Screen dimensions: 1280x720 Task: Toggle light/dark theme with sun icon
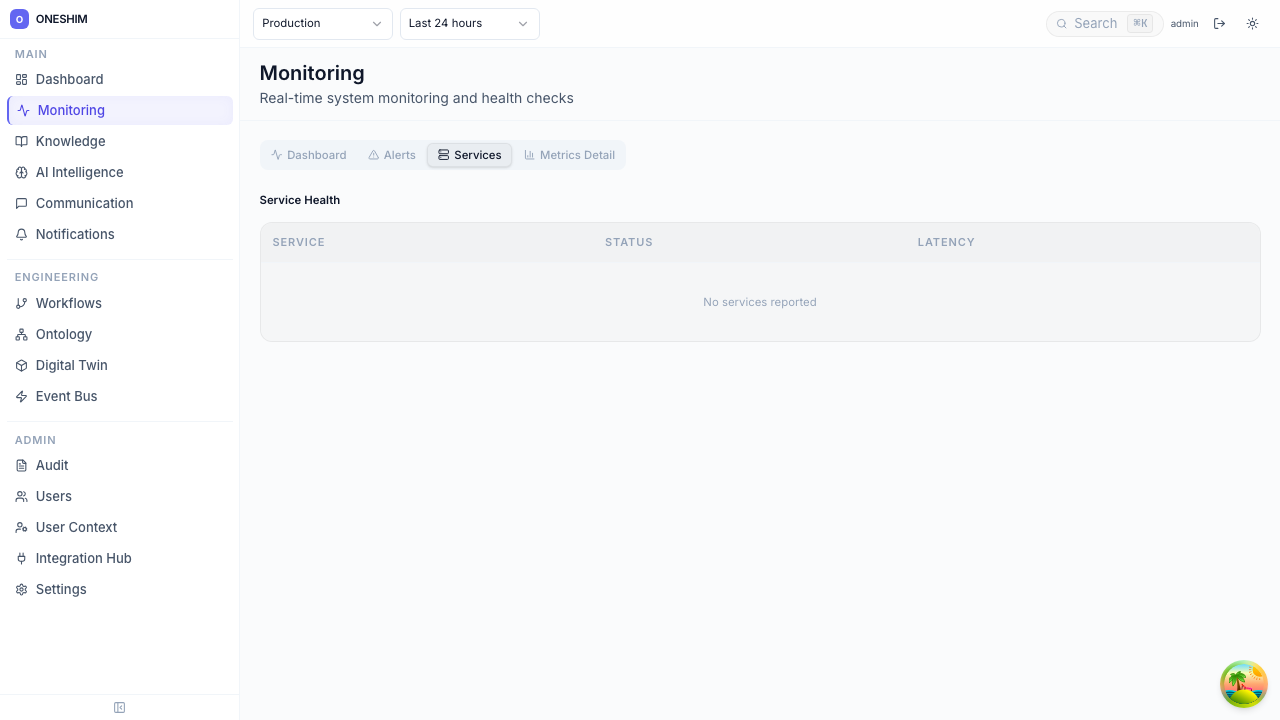click(x=1252, y=23)
